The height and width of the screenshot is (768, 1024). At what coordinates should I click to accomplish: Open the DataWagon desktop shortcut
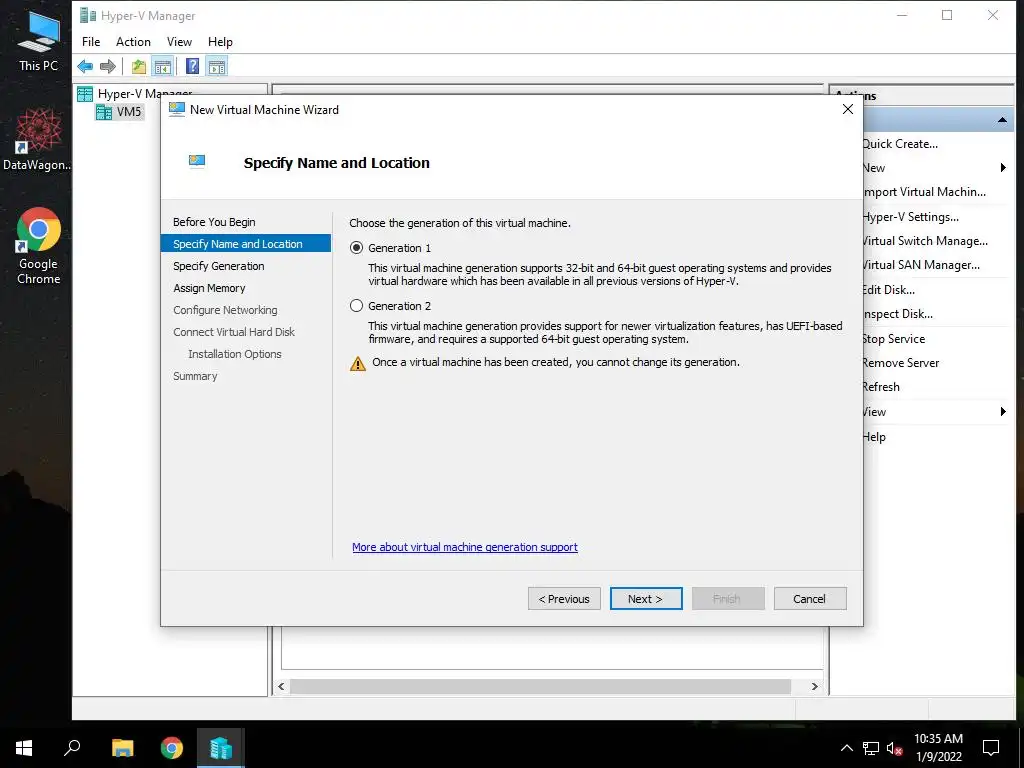pos(38,140)
